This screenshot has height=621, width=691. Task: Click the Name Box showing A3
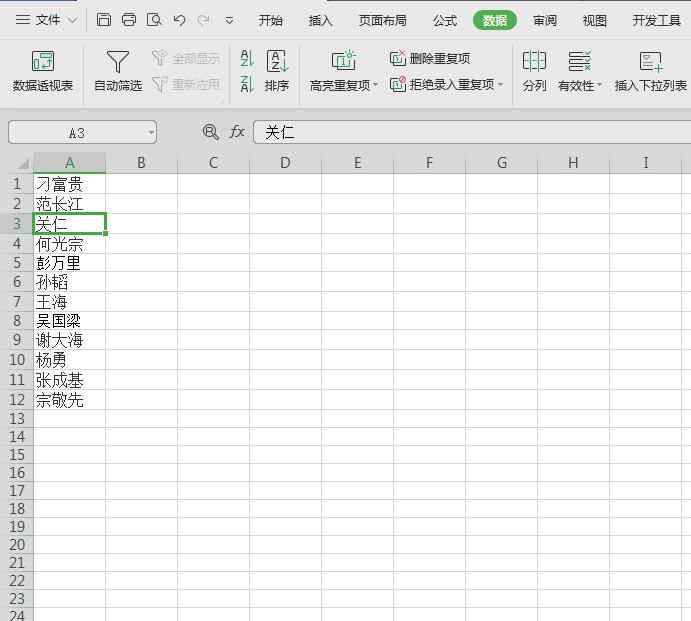77,133
